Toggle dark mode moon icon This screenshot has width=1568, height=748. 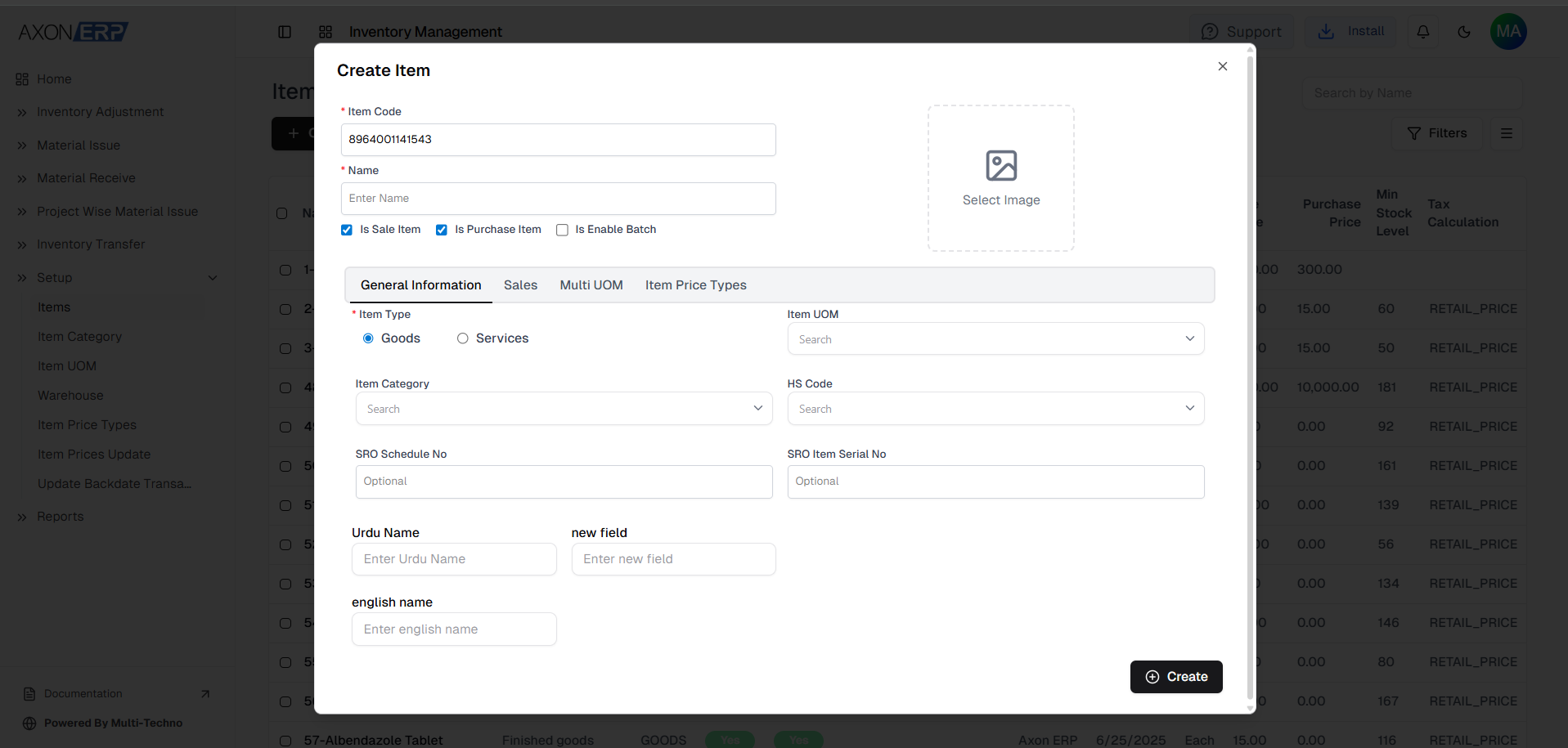click(1464, 32)
